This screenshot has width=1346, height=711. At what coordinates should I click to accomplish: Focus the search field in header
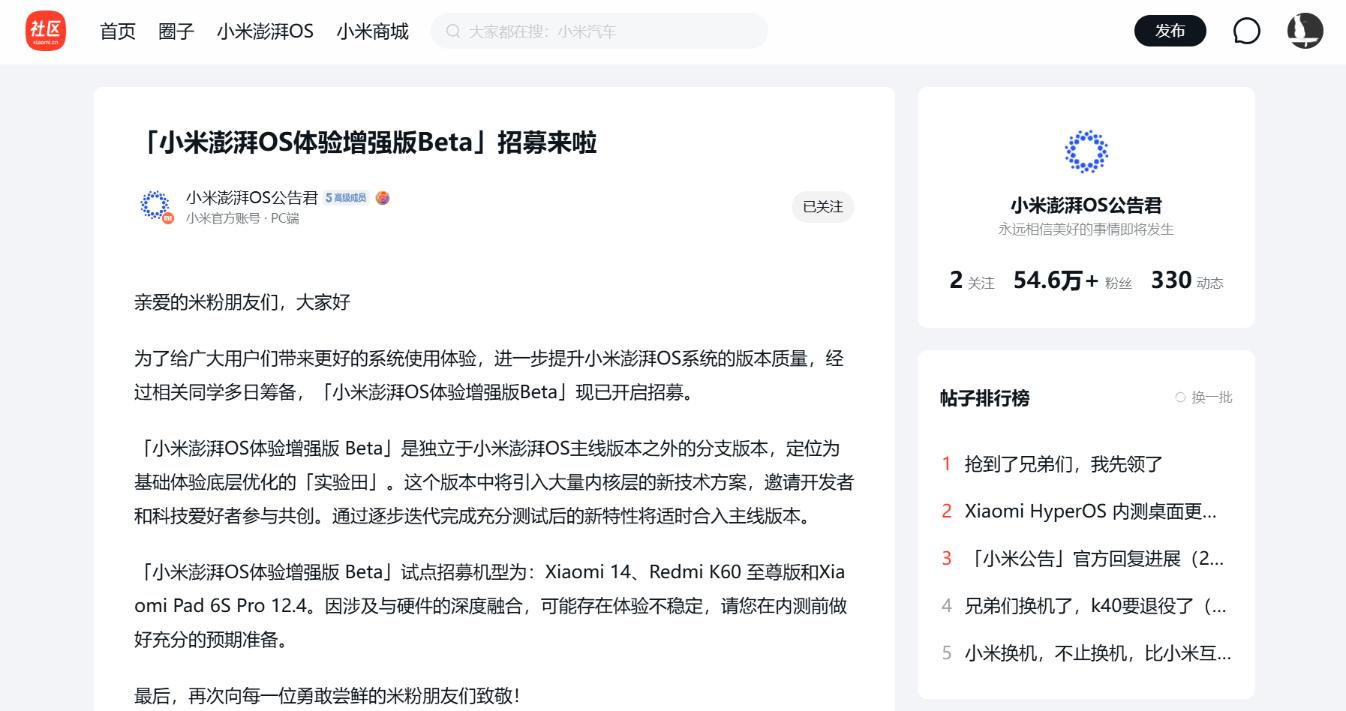(610, 31)
